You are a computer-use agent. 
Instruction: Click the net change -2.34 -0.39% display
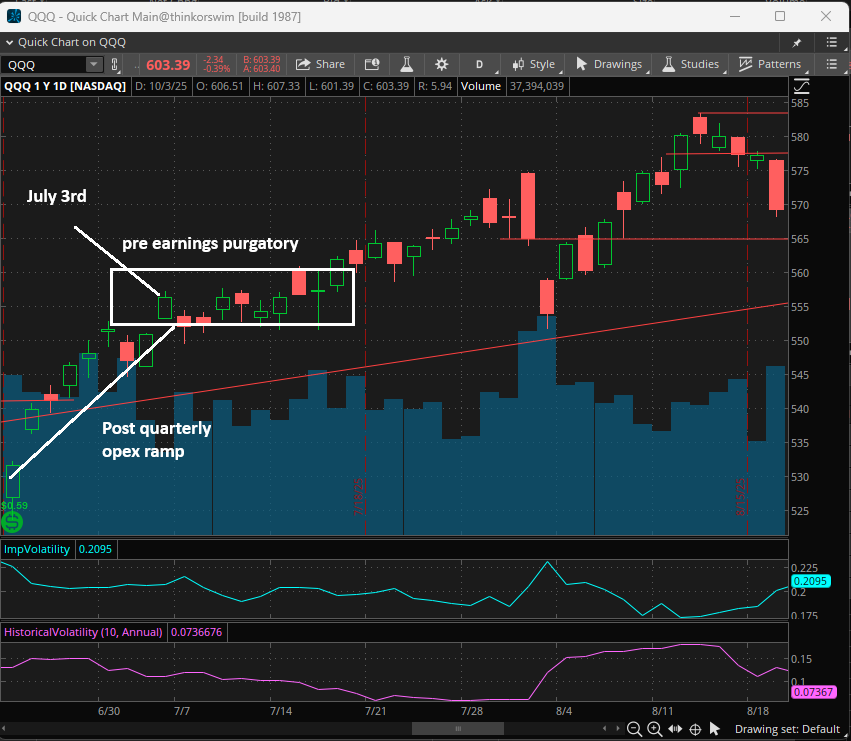217,64
